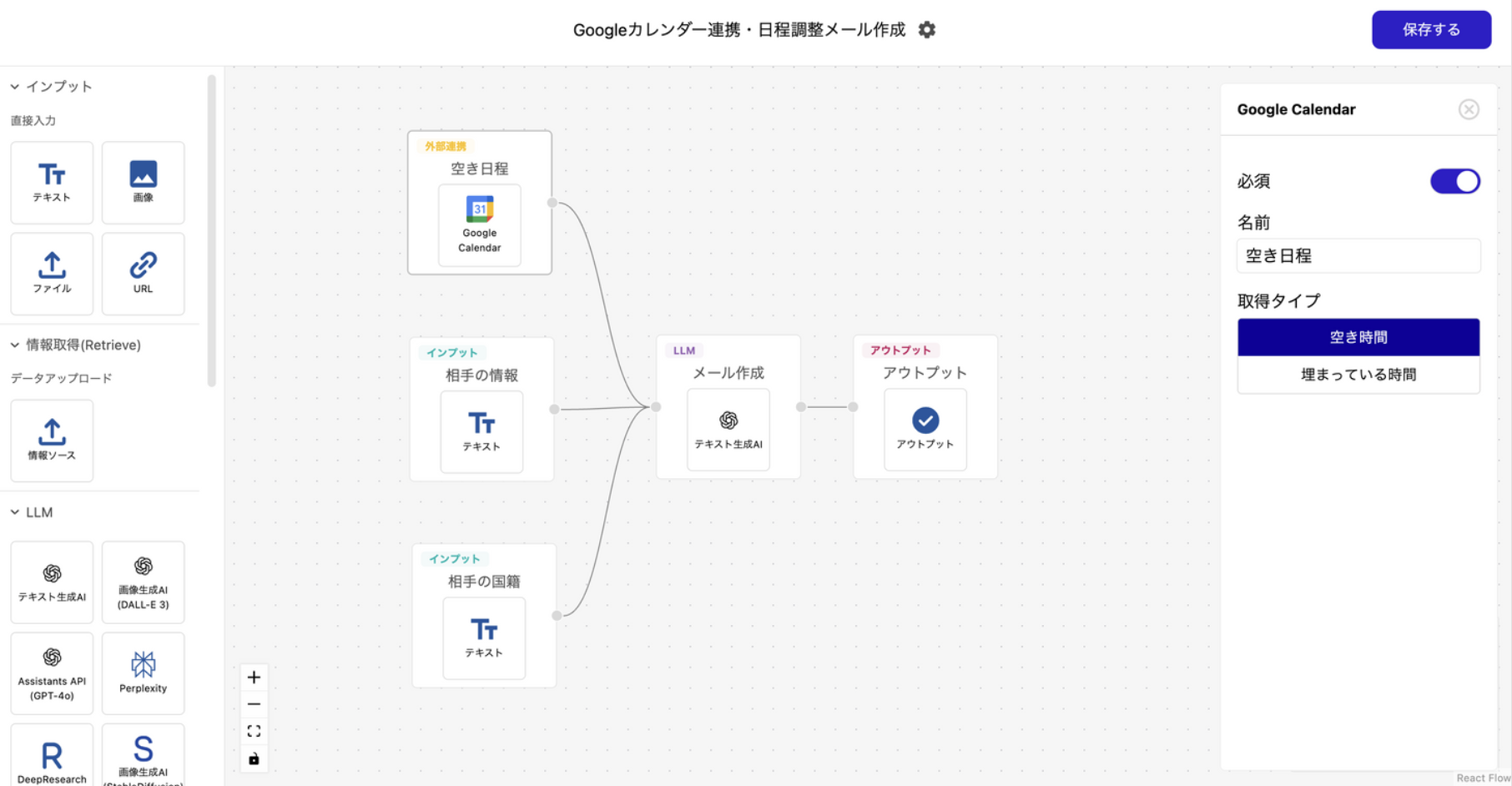The width and height of the screenshot is (1512, 786).
Task: Fit the flow view to screen
Action: click(255, 731)
